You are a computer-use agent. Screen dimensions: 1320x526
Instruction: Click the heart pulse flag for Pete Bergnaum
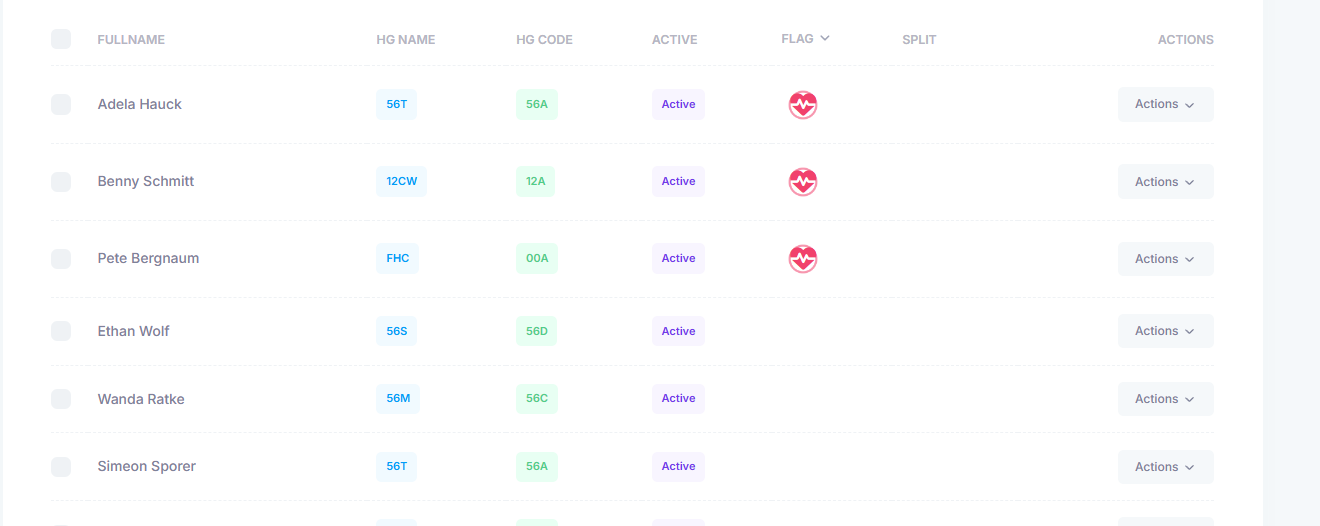coord(803,259)
